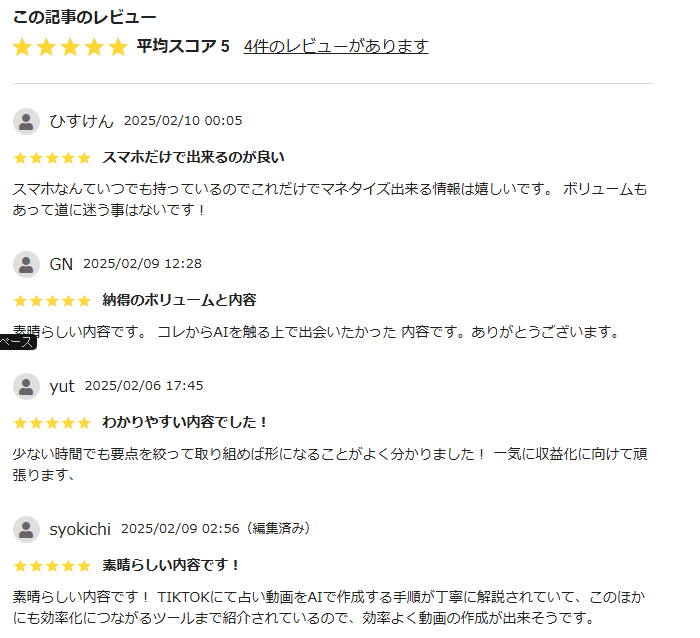Open reviewer name yut

click(62, 386)
